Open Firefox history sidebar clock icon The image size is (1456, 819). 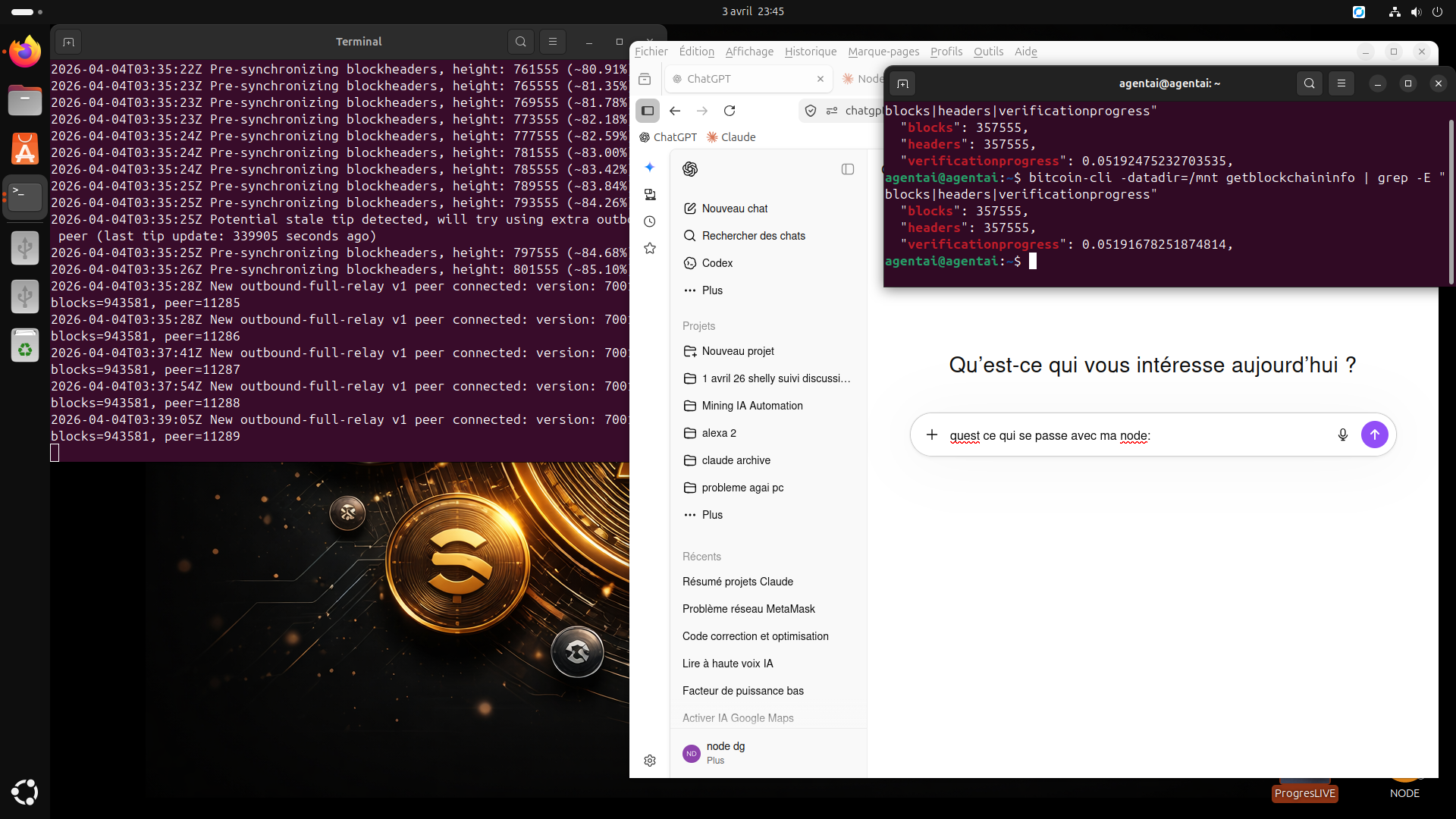pyautogui.click(x=650, y=221)
